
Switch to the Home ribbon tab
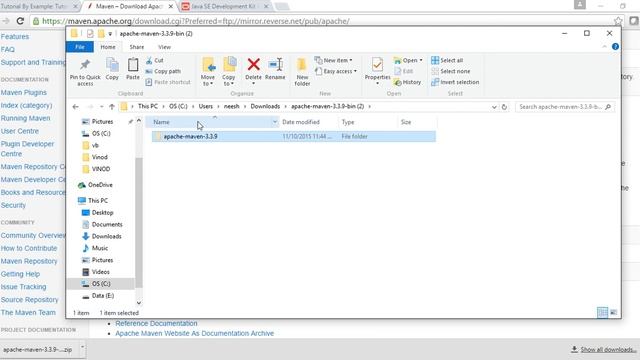[108, 47]
